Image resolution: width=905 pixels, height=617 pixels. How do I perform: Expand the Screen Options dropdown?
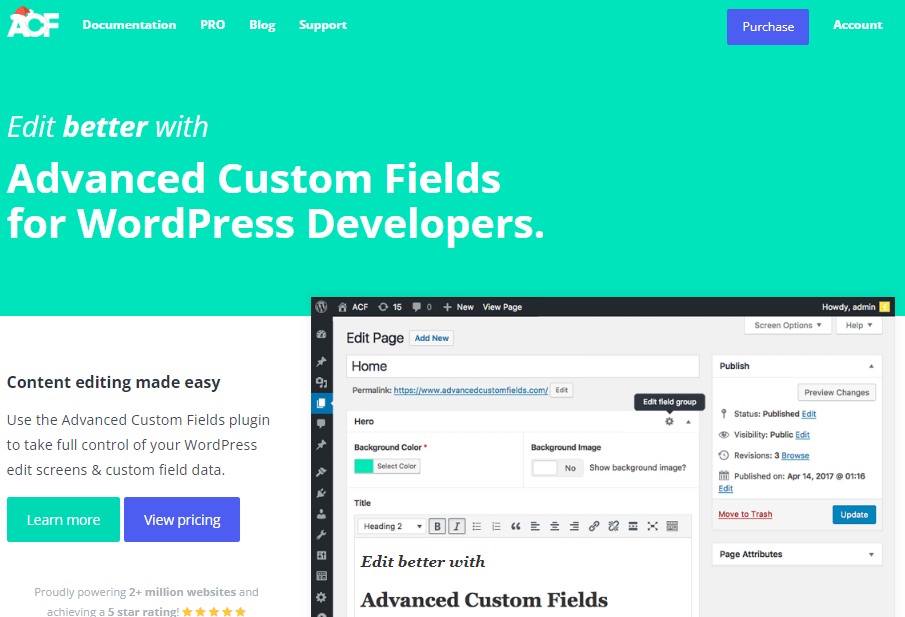coord(788,325)
